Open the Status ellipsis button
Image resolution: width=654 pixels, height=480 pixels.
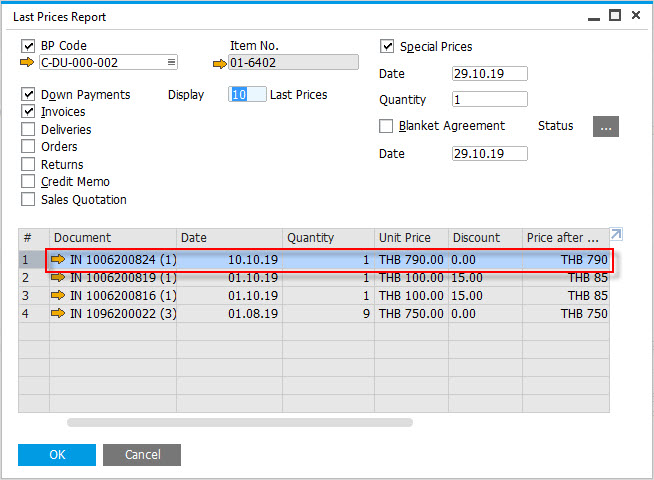pos(606,126)
